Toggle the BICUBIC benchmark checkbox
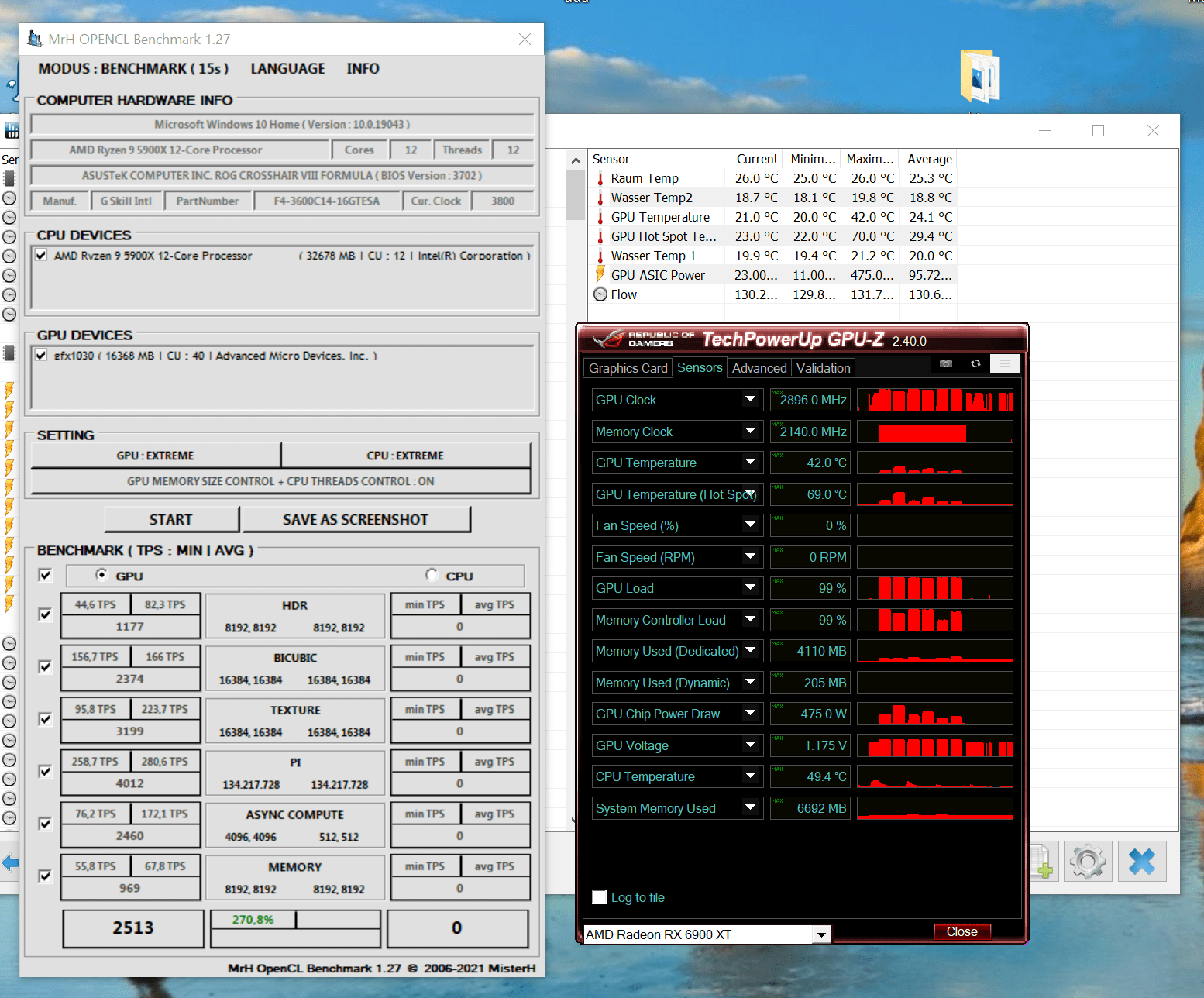 (x=46, y=666)
